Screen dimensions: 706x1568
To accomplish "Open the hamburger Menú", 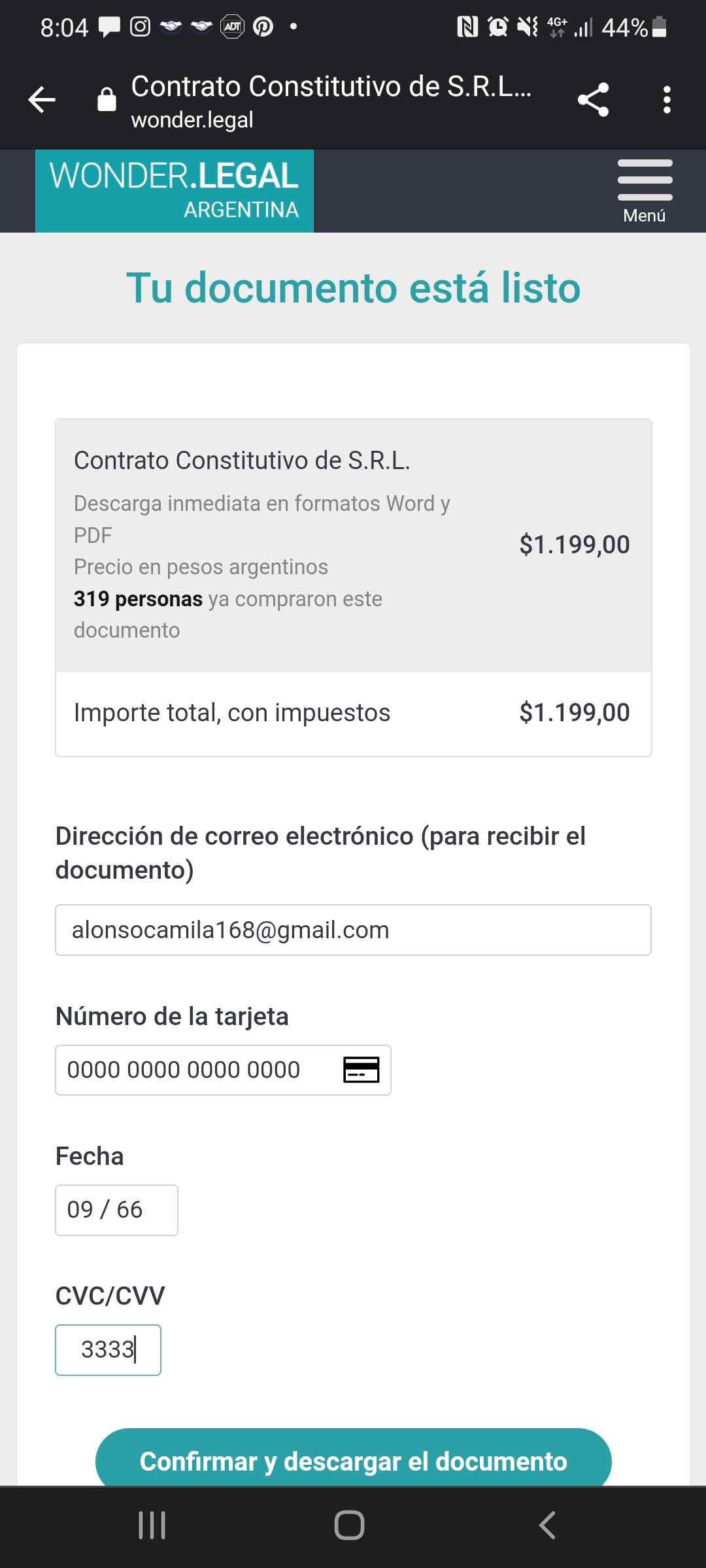I will coord(645,191).
